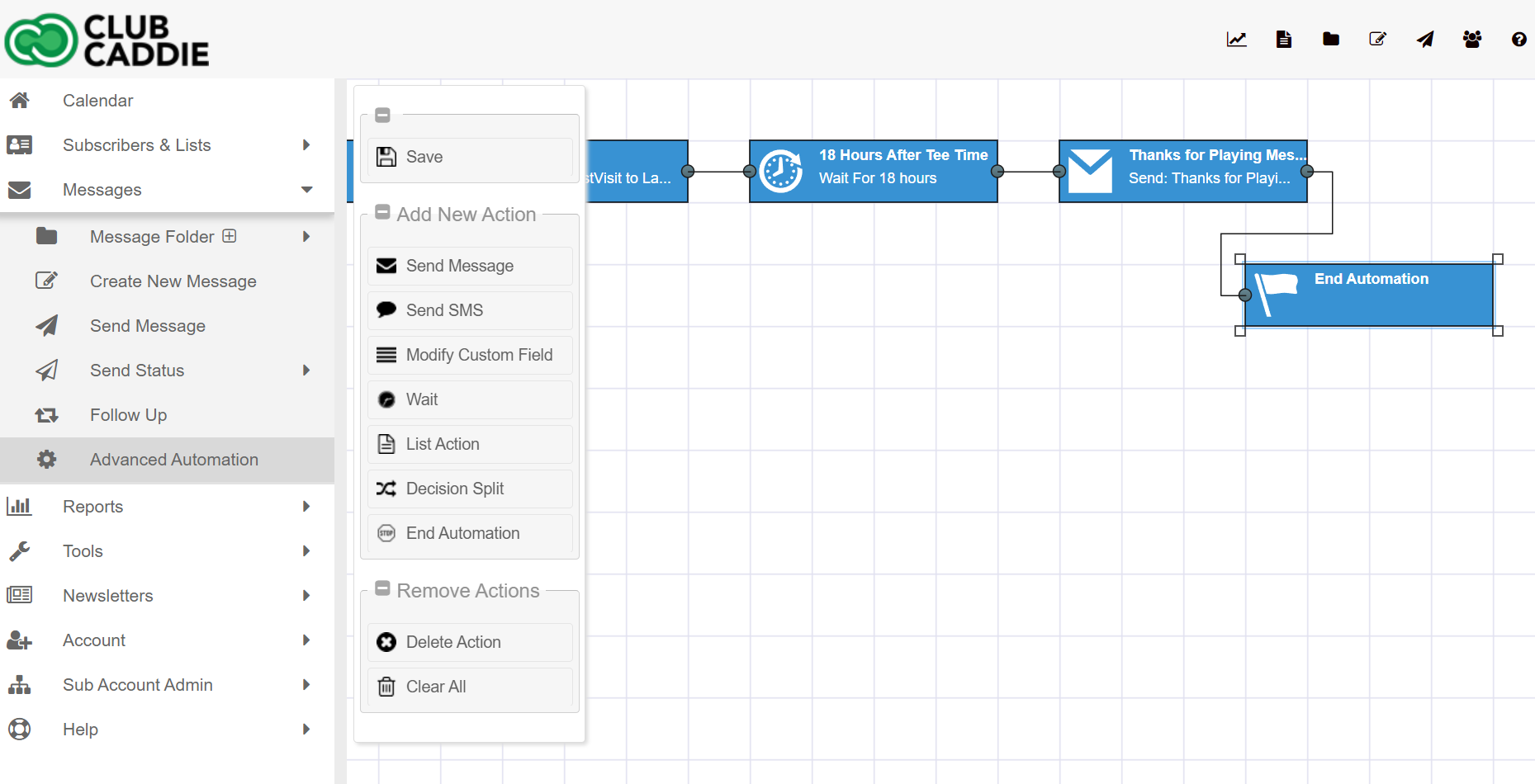Click the gear icon beside Advanced Automation
The image size is (1535, 784).
pos(47,459)
